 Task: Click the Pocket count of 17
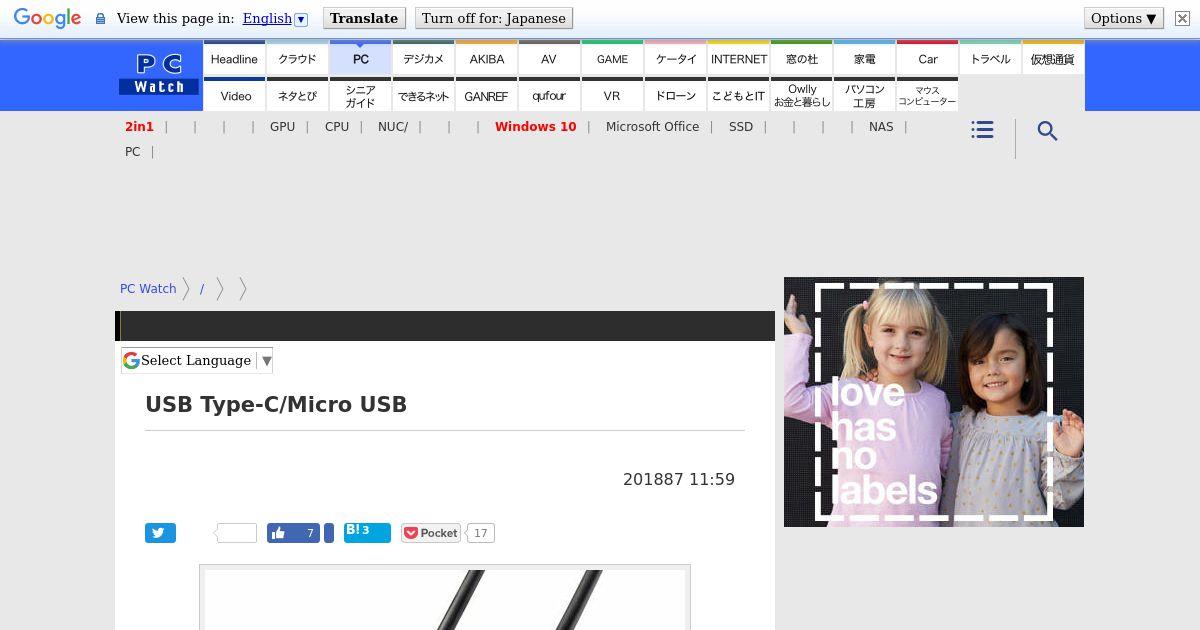pyautogui.click(x=481, y=533)
